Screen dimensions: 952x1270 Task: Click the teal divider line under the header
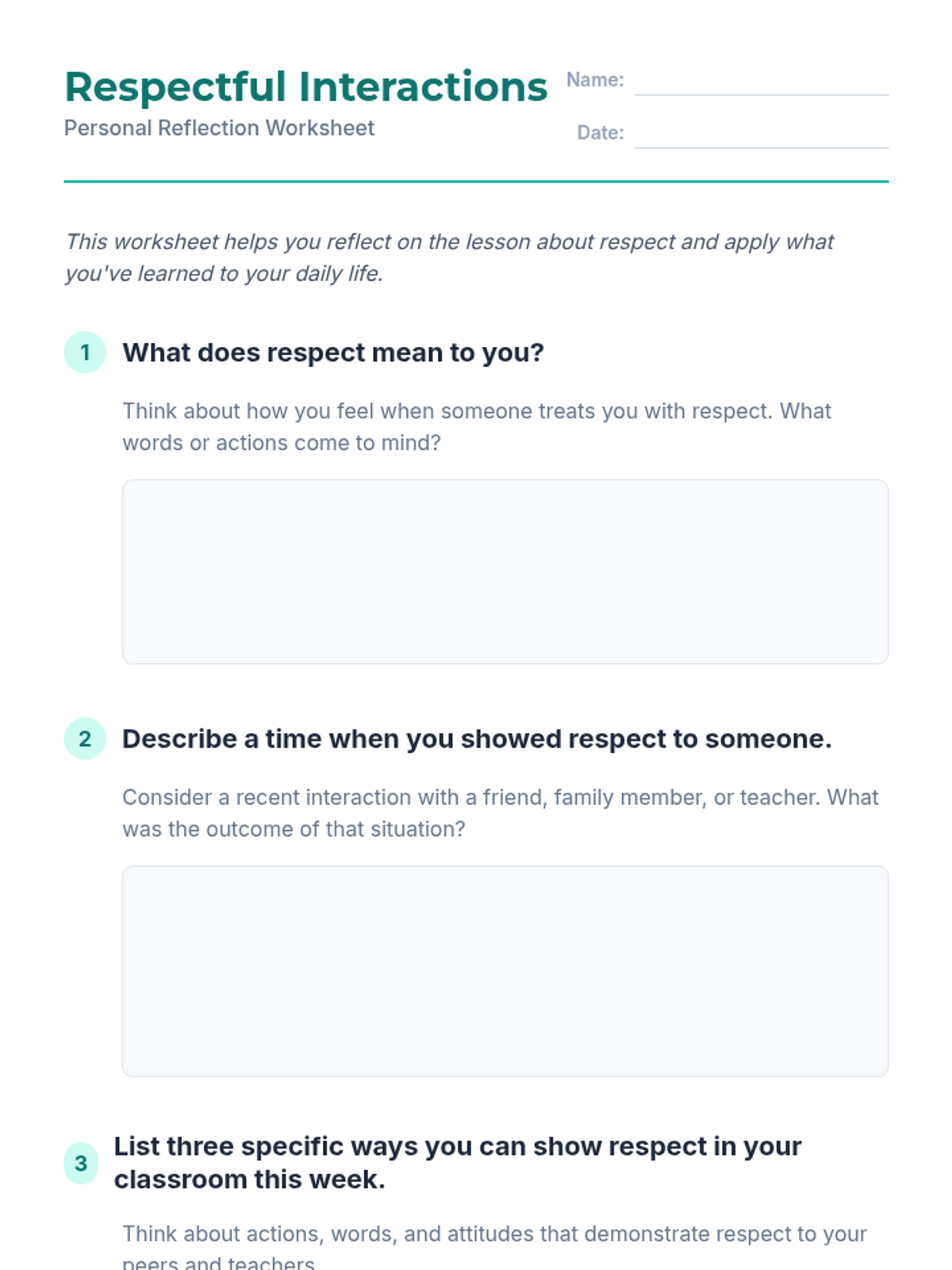tap(476, 182)
